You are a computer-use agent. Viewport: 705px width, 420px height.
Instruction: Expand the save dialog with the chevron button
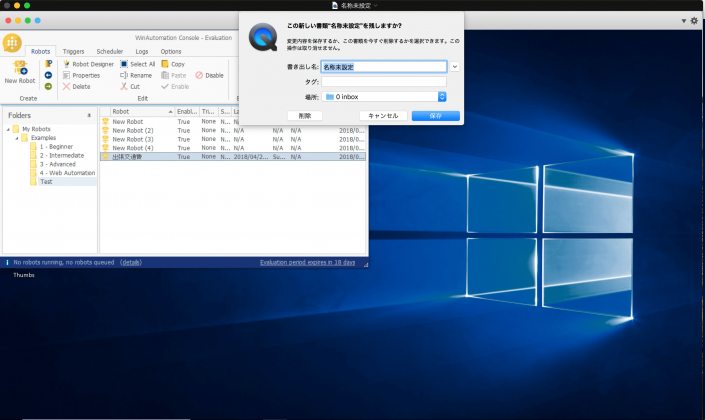pos(455,67)
